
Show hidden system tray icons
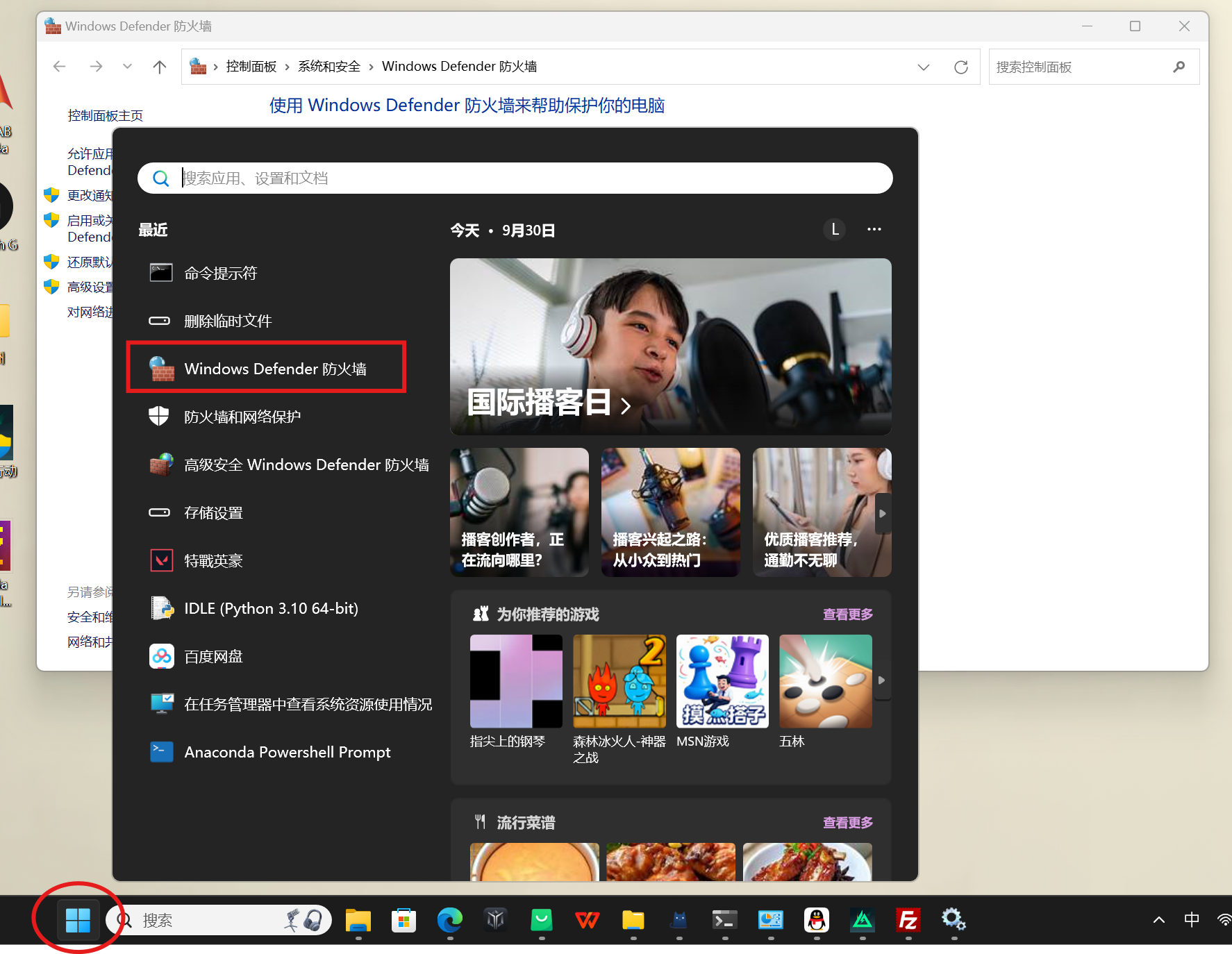1158,920
